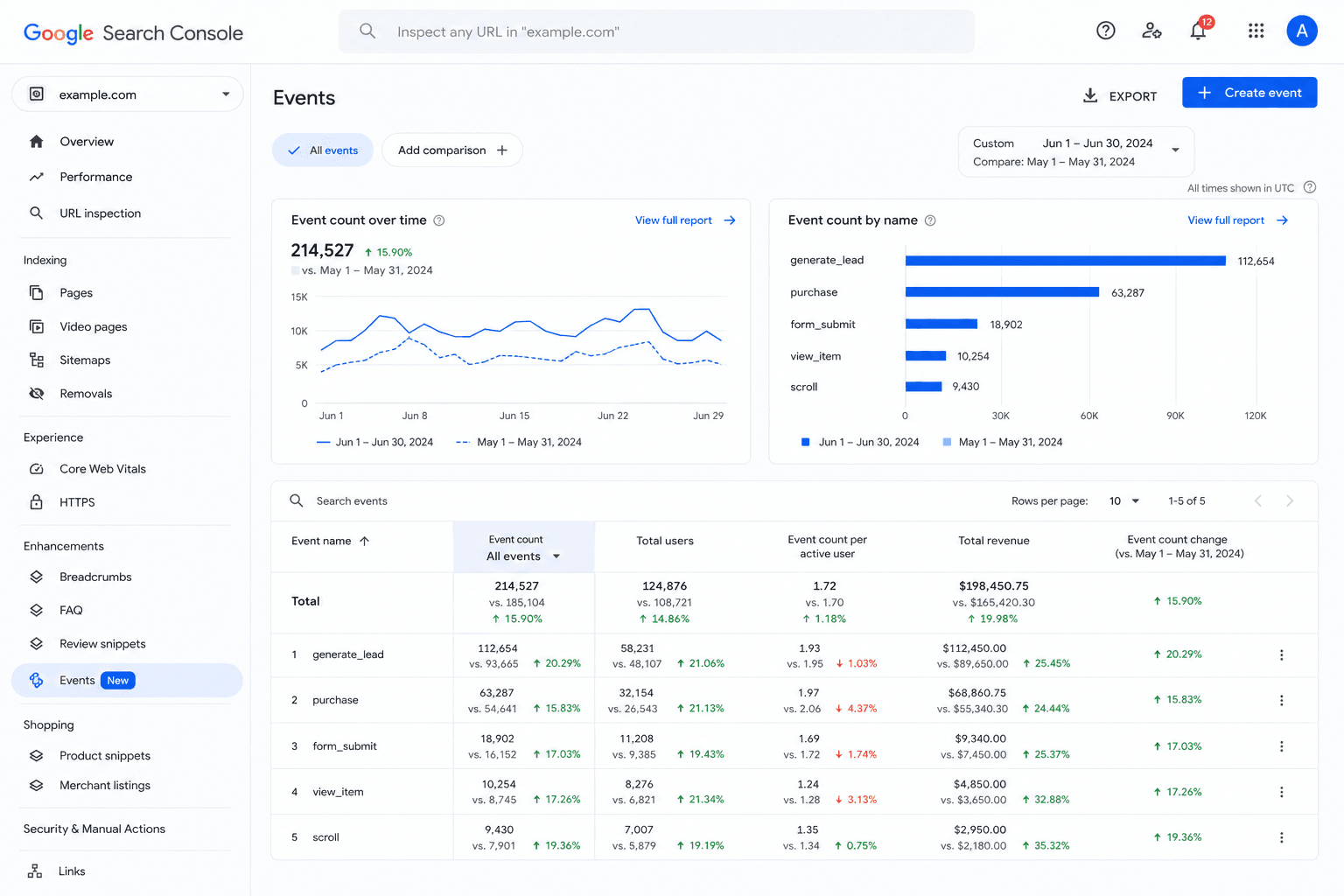Open more options for scroll row
Viewport: 1344px width, 896px height.
coord(1281,837)
